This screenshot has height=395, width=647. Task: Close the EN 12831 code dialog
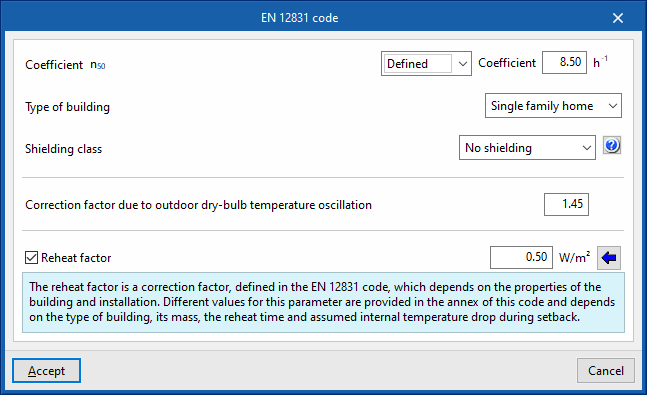point(618,18)
